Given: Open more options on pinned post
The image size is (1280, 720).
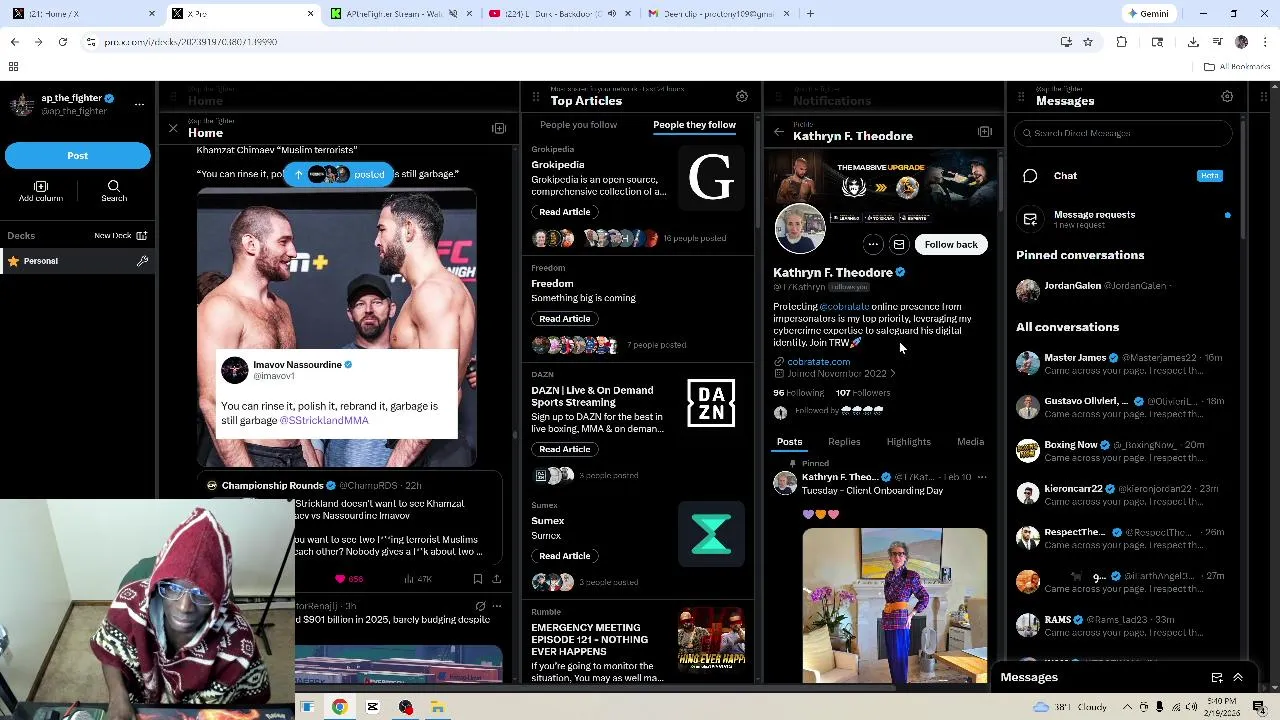Looking at the screenshot, I should point(981,478).
